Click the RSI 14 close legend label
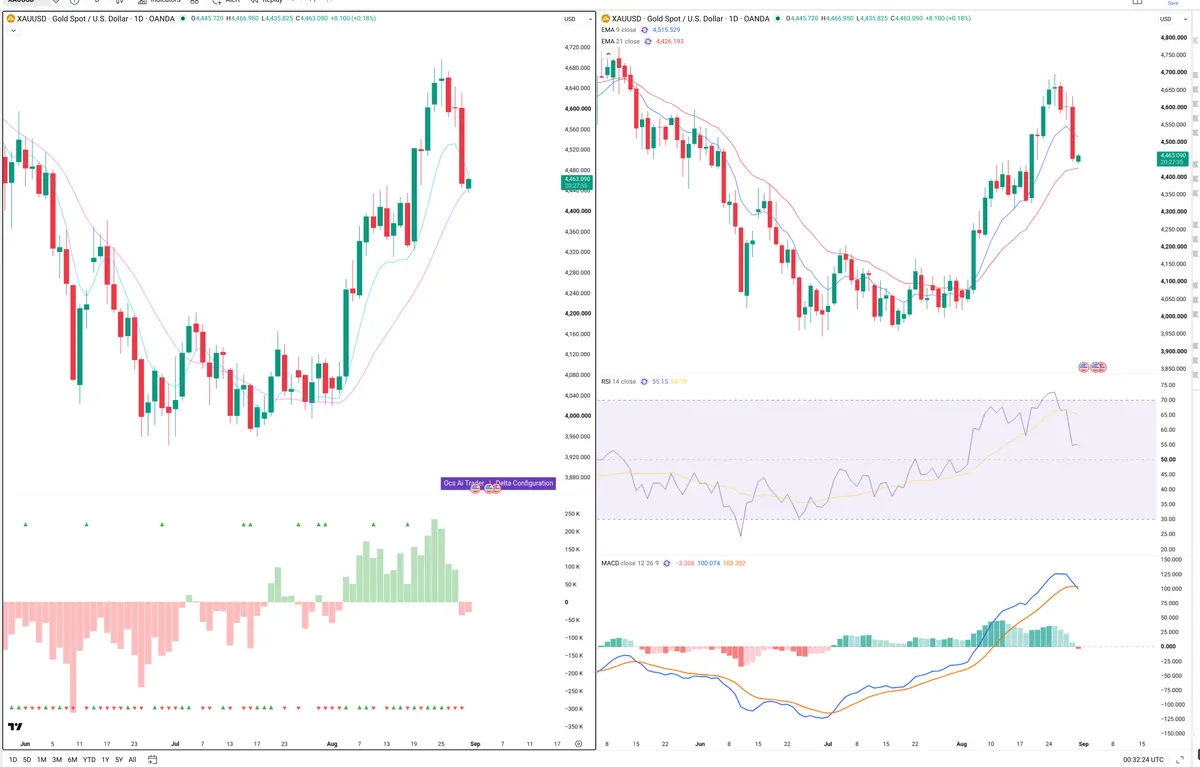Viewport: 1200px width, 767px height. [618, 381]
